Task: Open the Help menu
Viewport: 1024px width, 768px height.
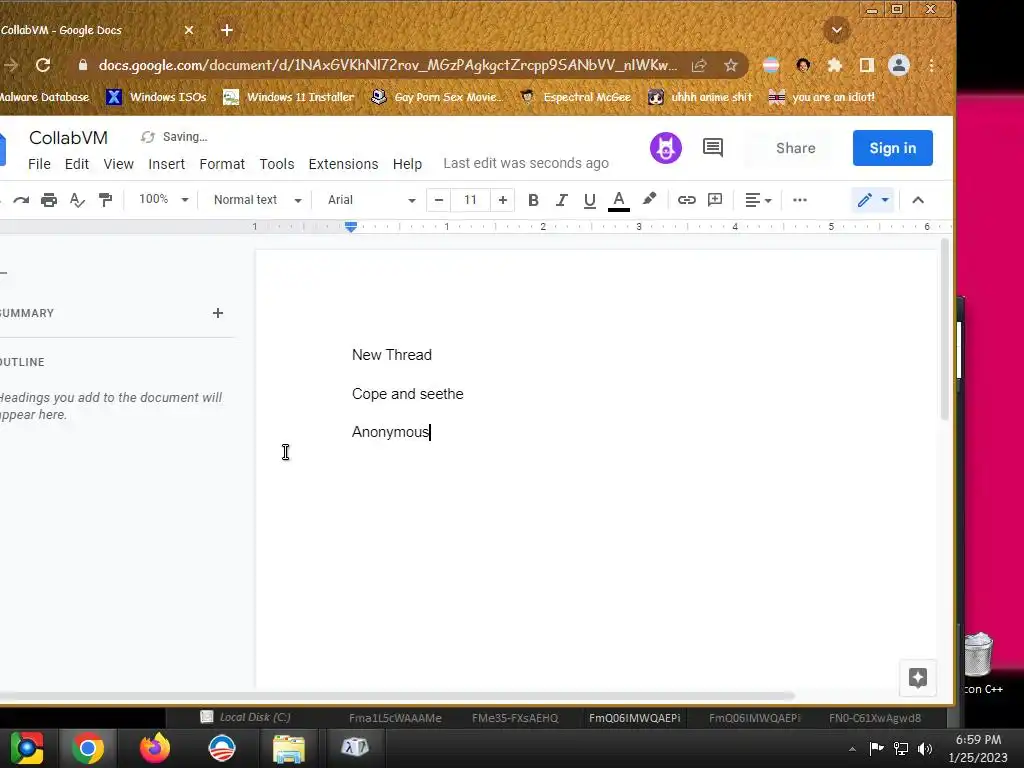Action: [x=408, y=164]
